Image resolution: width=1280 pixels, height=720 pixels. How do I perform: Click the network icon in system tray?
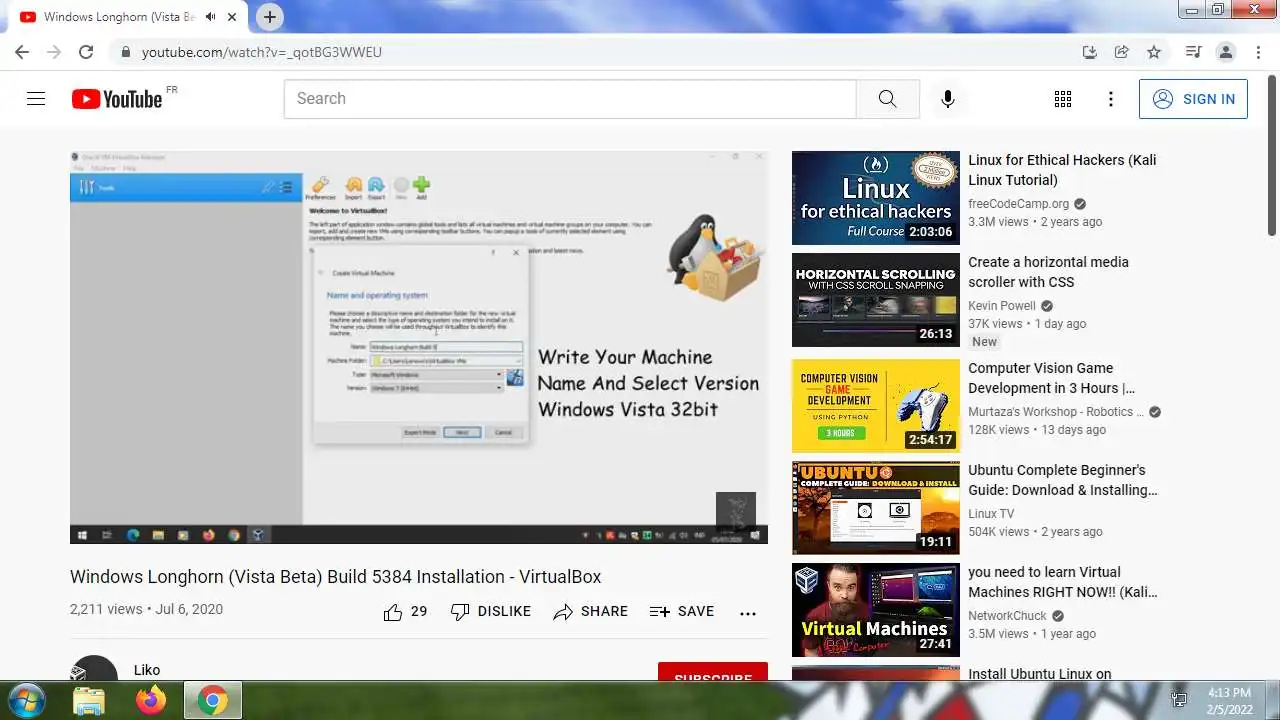[1180, 700]
